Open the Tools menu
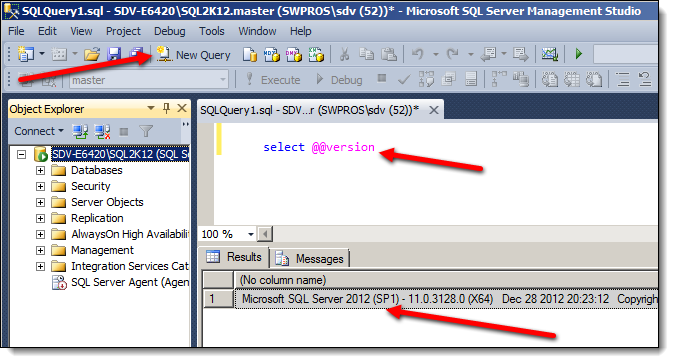 click(x=211, y=31)
